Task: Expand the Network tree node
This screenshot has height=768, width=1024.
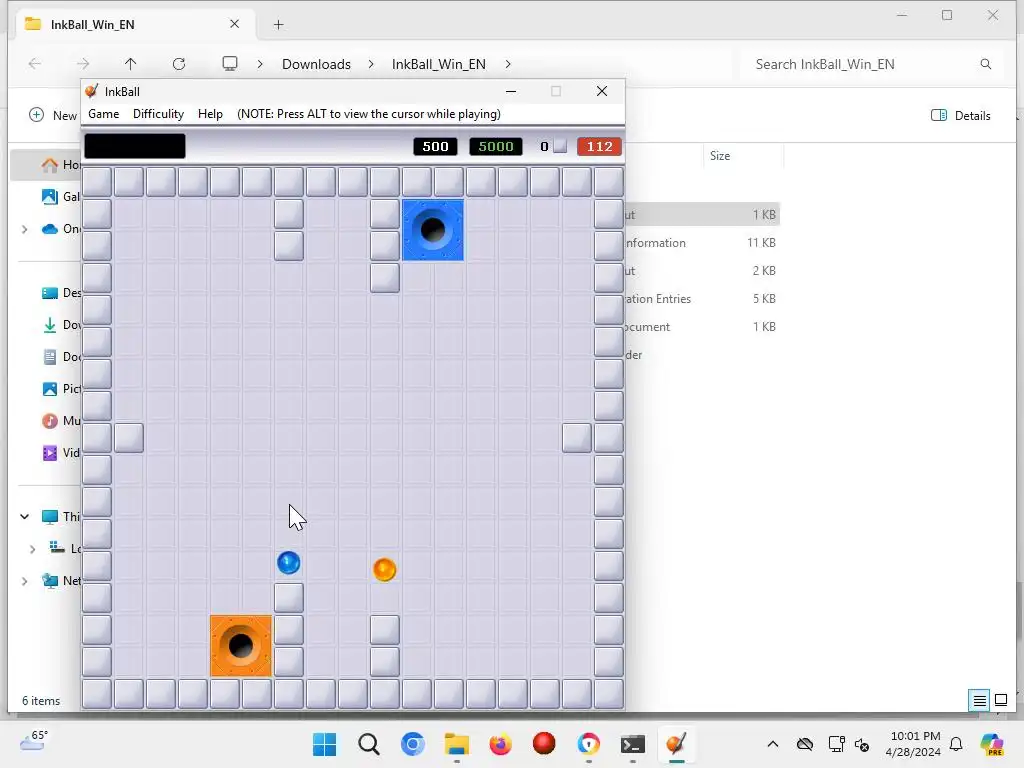Action: point(25,581)
